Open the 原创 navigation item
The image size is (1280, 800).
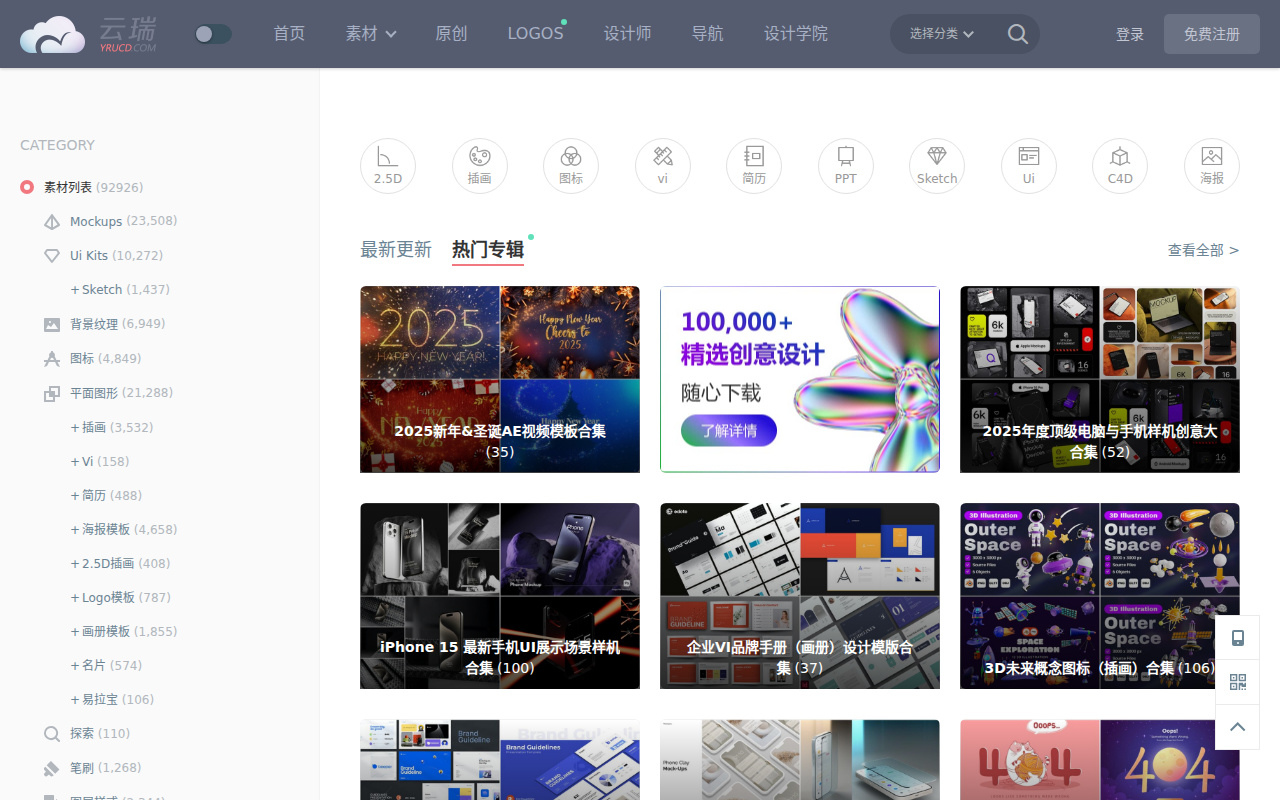click(x=452, y=34)
